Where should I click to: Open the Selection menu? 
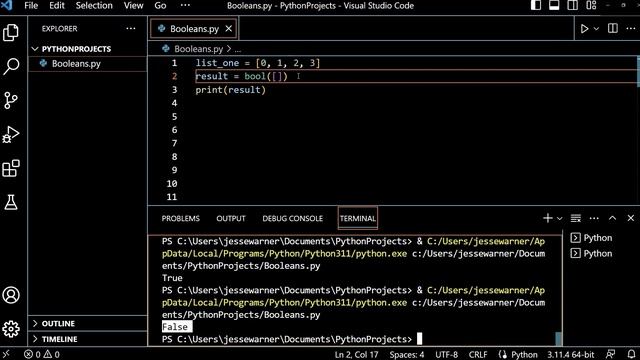[x=94, y=5]
